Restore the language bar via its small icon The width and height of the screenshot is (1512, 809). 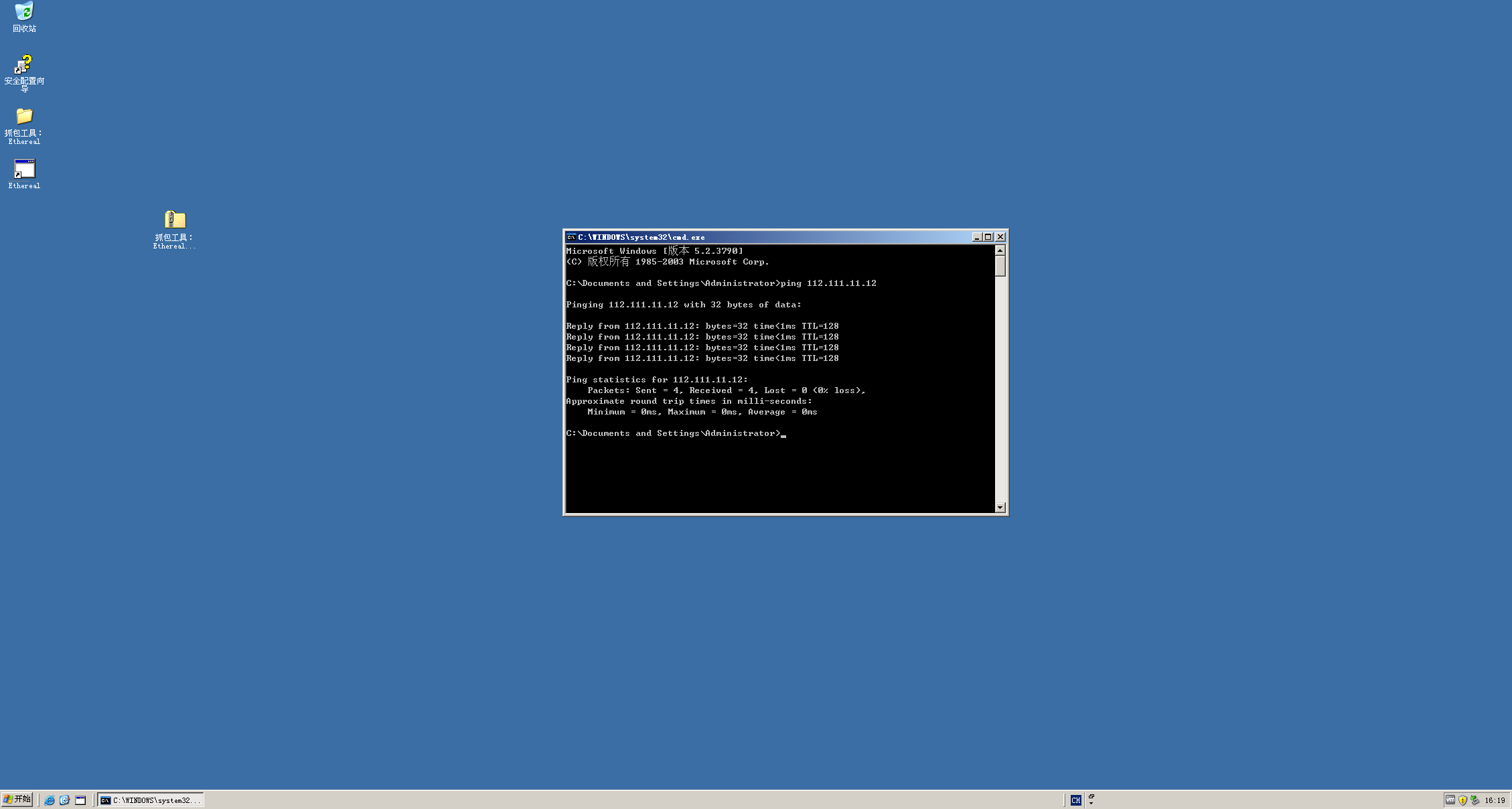(x=1091, y=796)
